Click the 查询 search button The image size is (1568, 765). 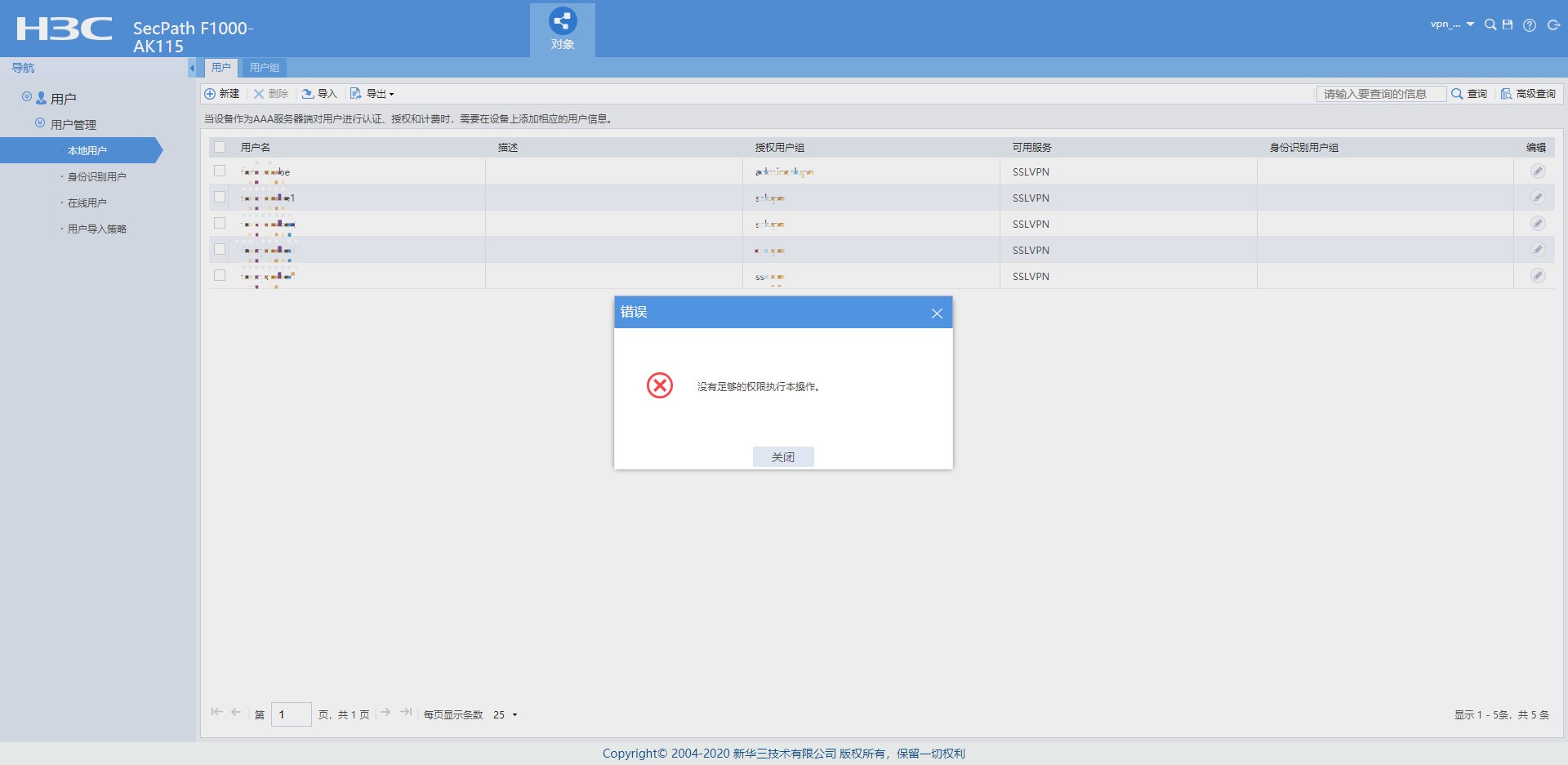click(x=1469, y=94)
